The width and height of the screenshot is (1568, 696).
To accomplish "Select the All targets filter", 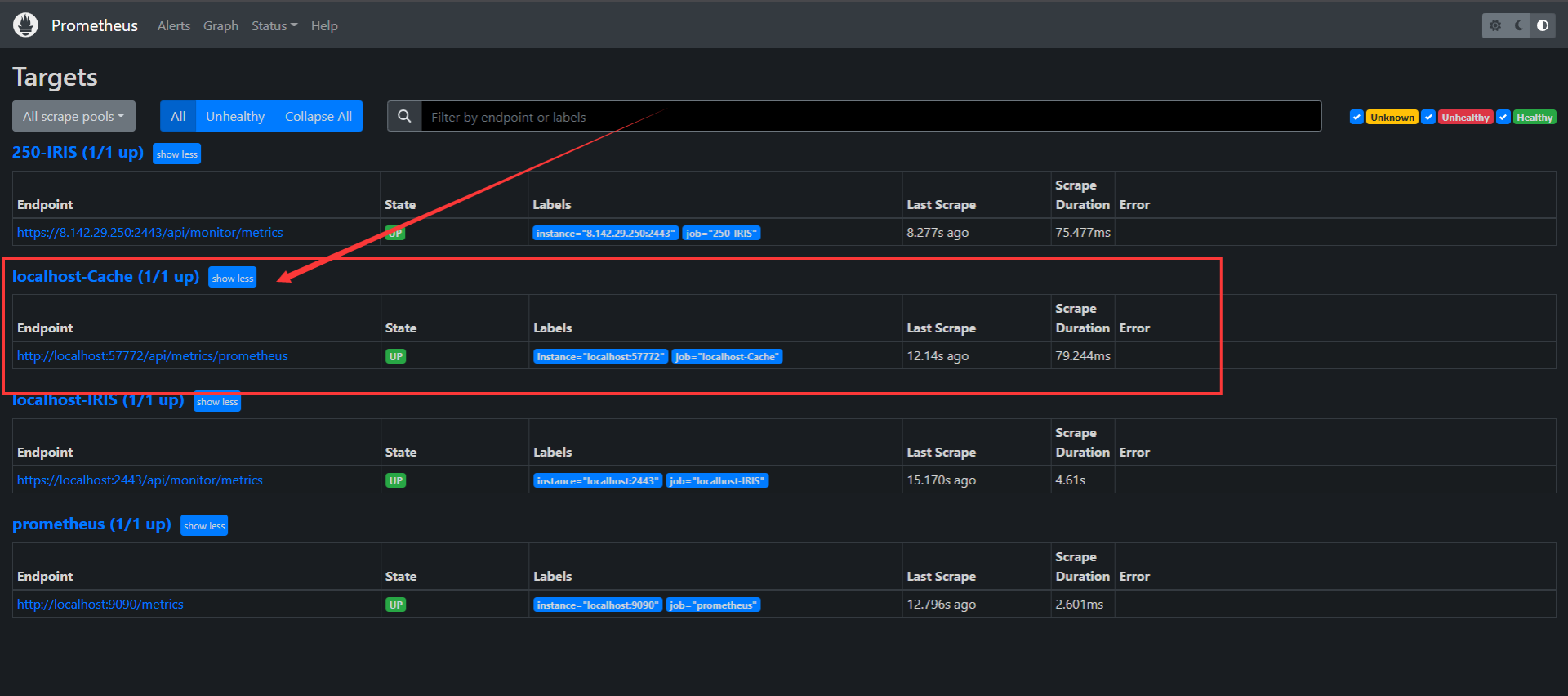I will [x=178, y=116].
